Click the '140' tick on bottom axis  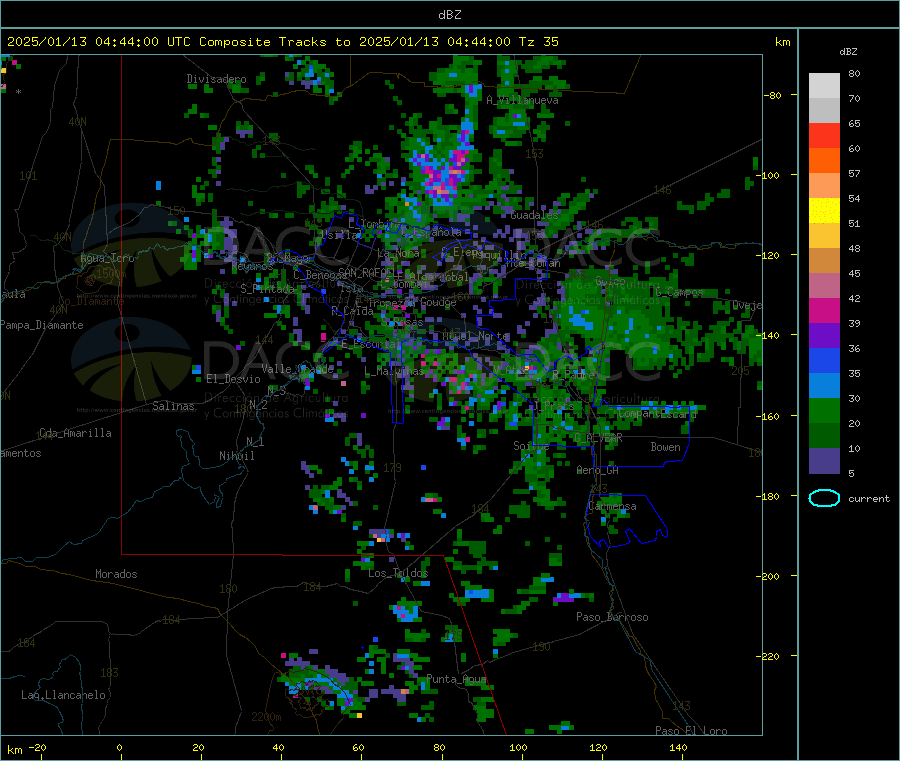click(x=678, y=748)
